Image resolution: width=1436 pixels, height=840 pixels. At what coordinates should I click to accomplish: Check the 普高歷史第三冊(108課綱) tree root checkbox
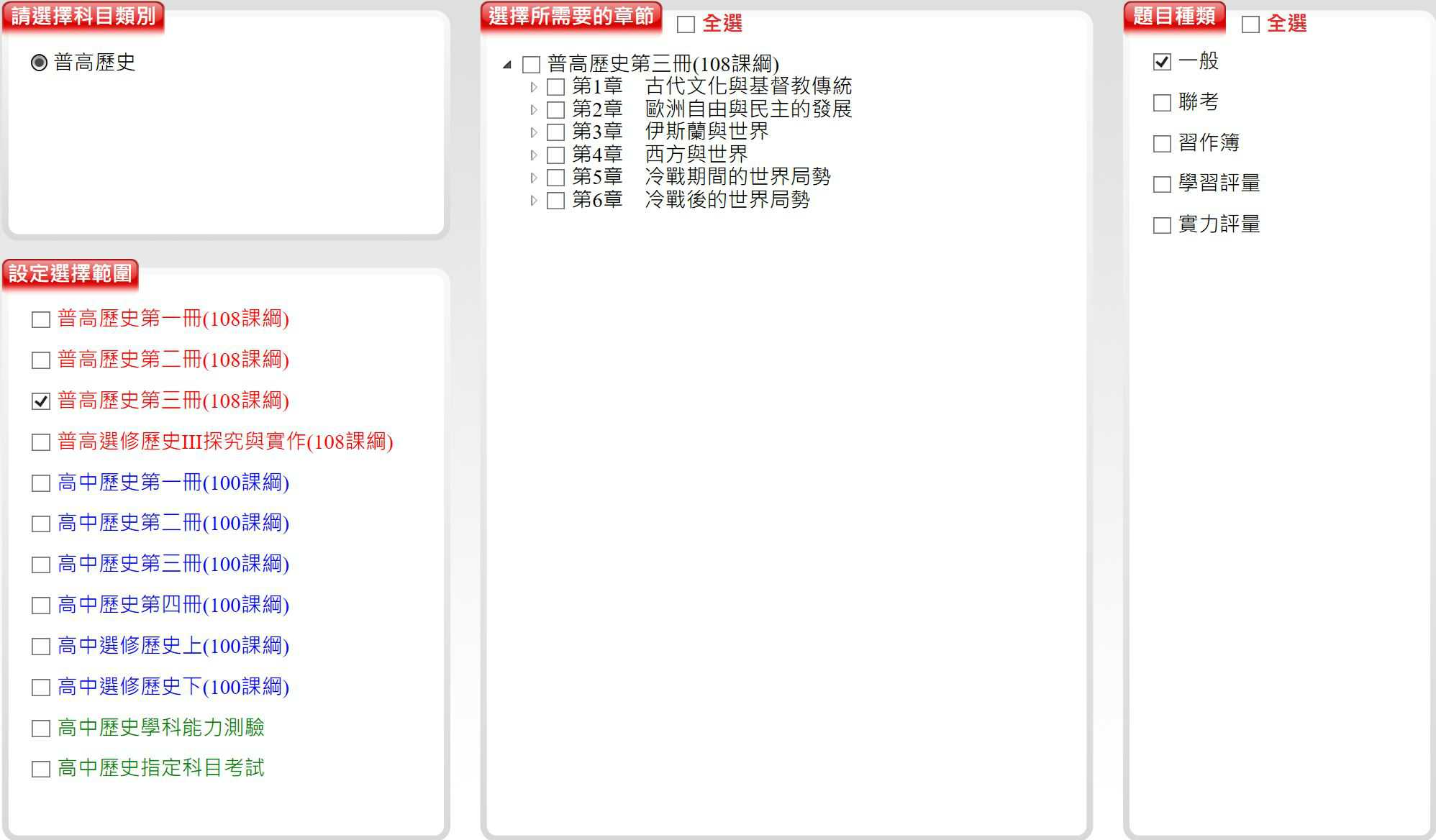point(531,65)
